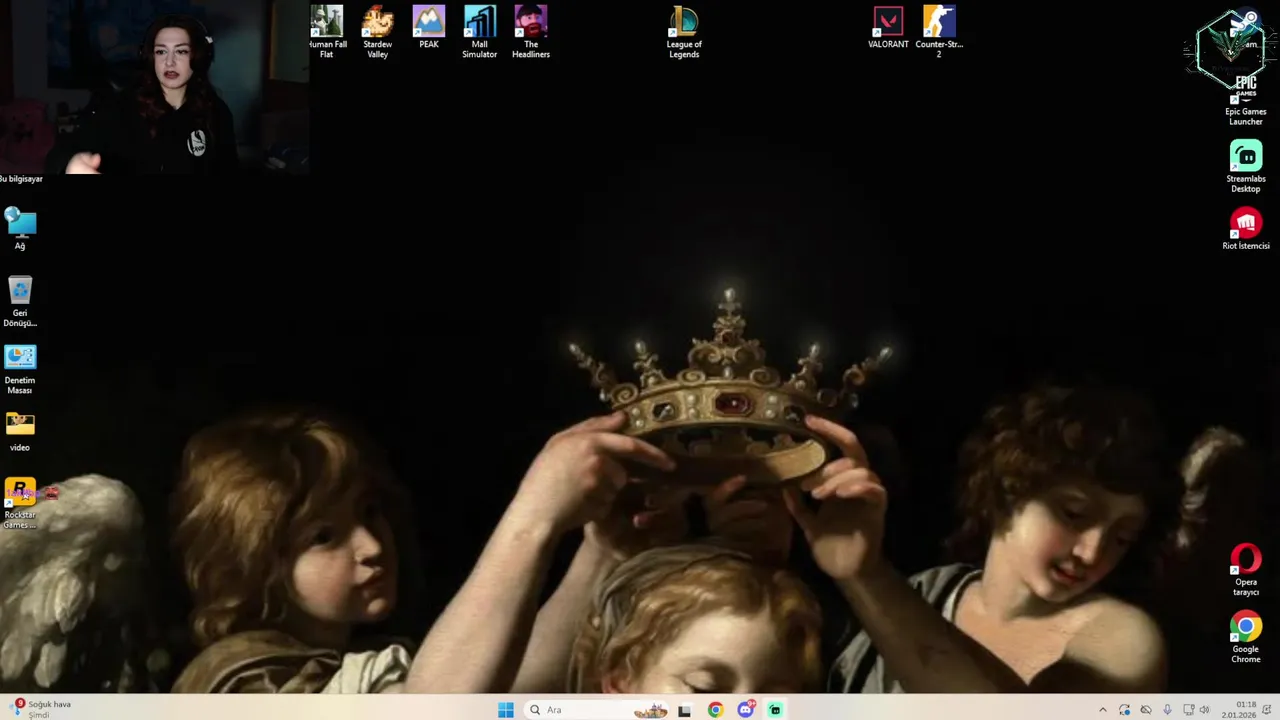Open Discord from the taskbar
This screenshot has height=720, width=1280.
(x=745, y=710)
